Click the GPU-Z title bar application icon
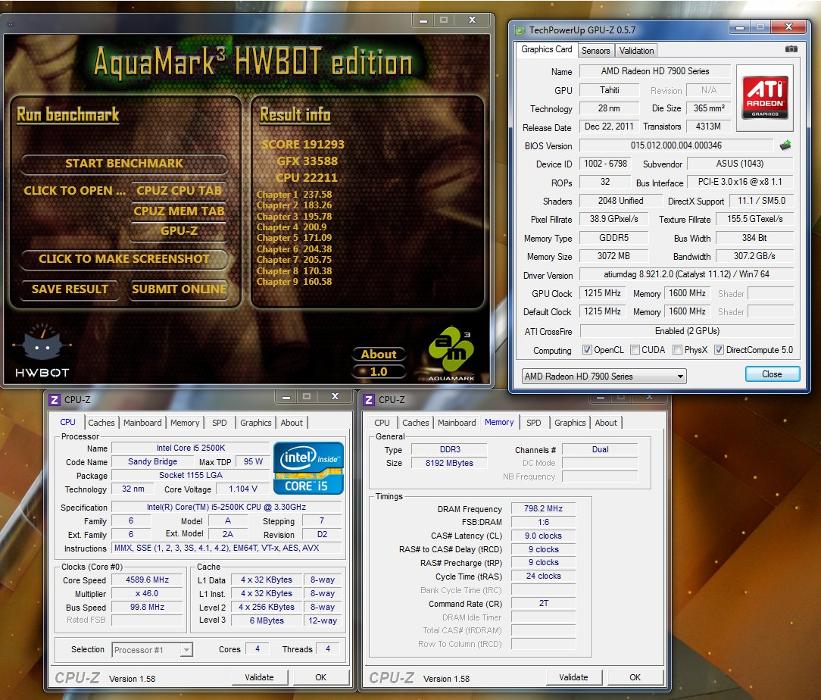Screen dimensions: 821x700 click(x=520, y=30)
